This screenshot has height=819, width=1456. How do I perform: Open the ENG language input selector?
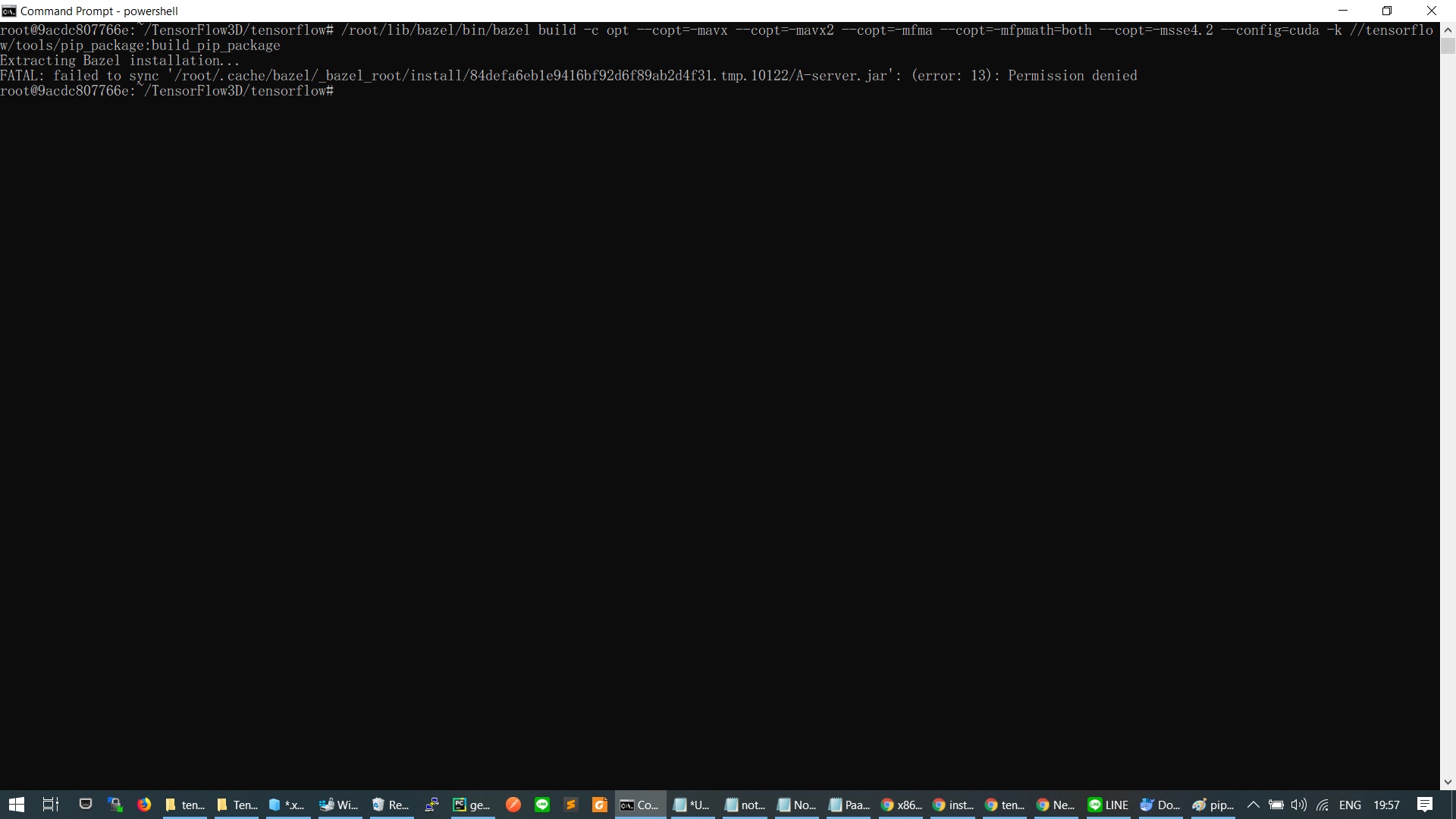1350,805
